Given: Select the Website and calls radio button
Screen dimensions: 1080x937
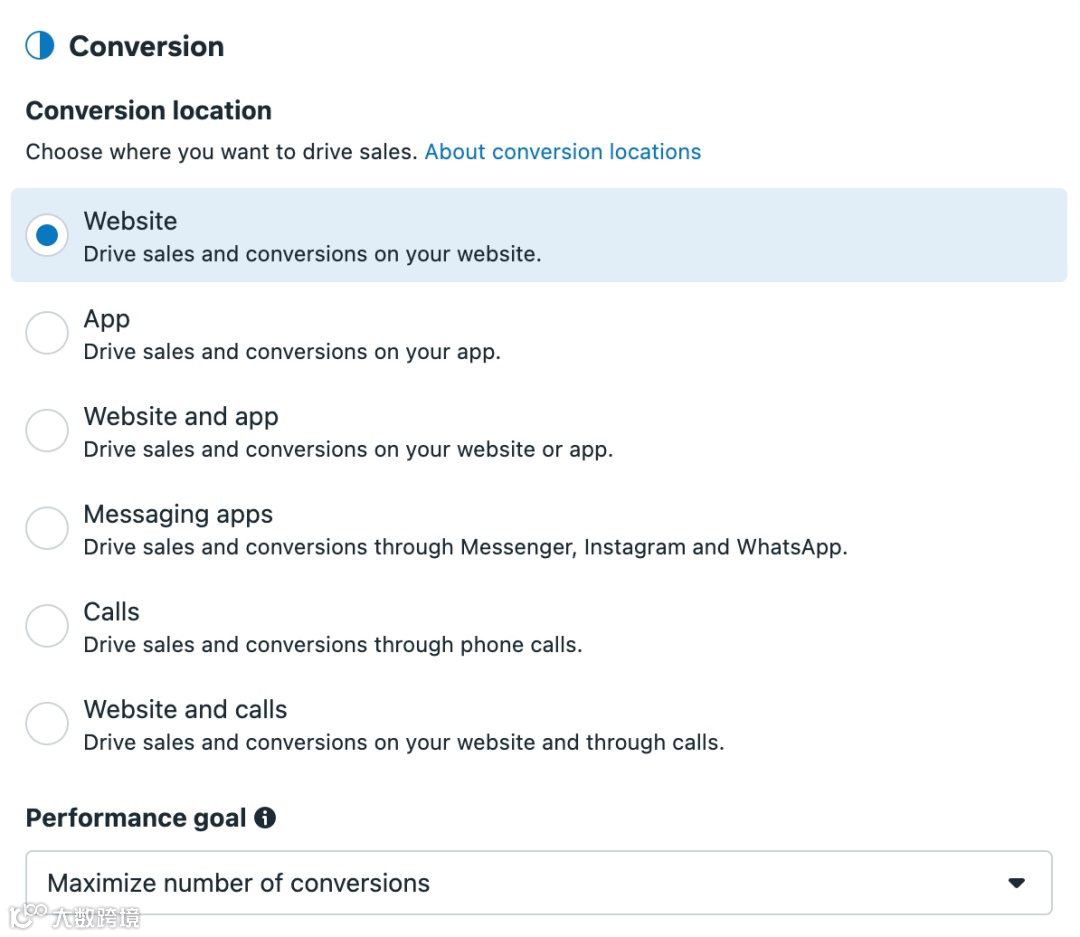Looking at the screenshot, I should pos(47,724).
